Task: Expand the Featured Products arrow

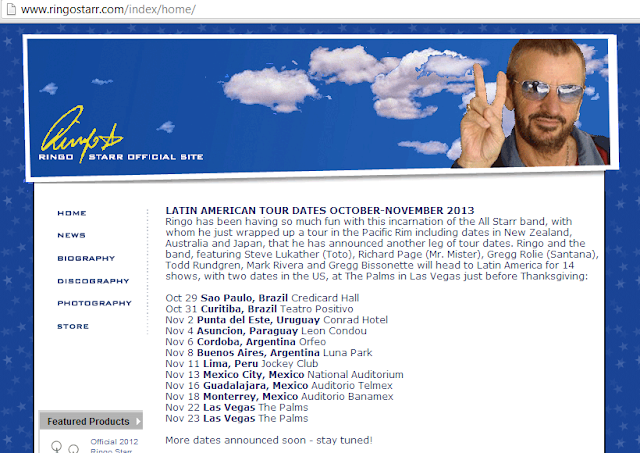Action: coord(138,421)
